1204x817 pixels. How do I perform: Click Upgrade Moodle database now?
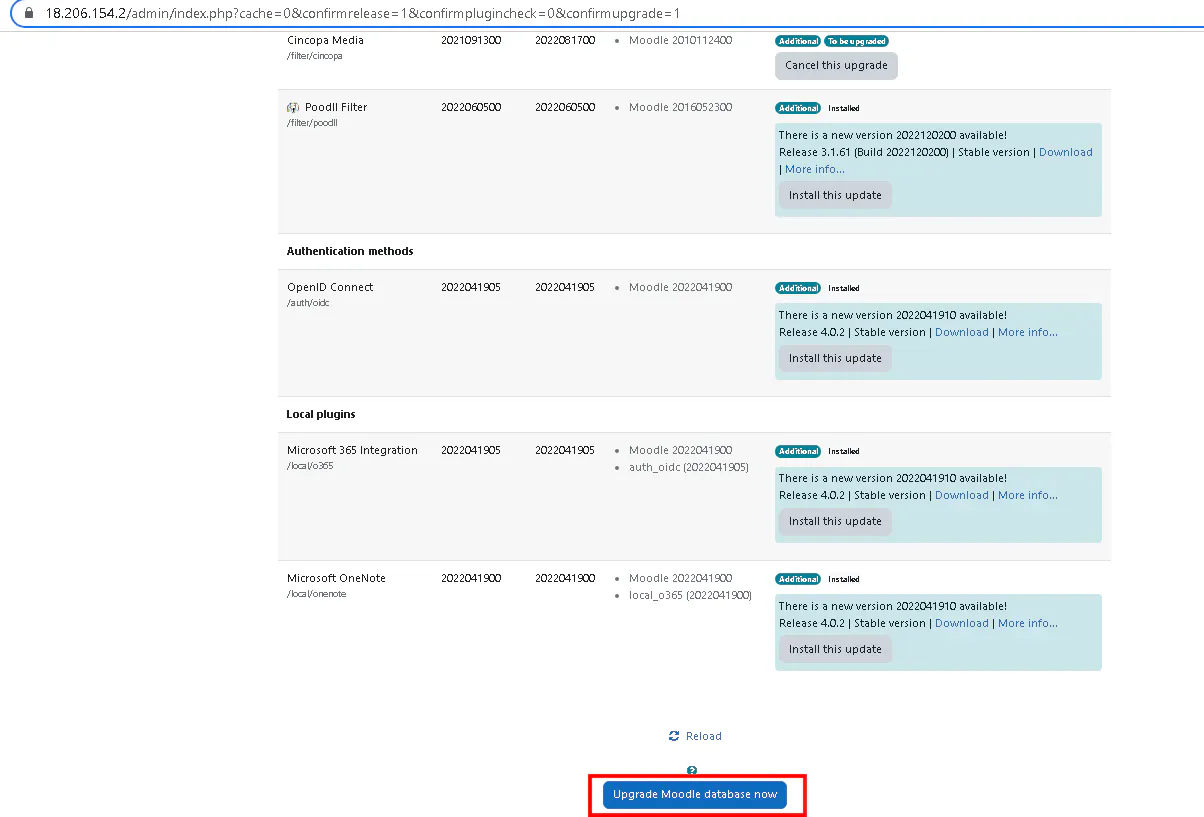pyautogui.click(x=695, y=795)
